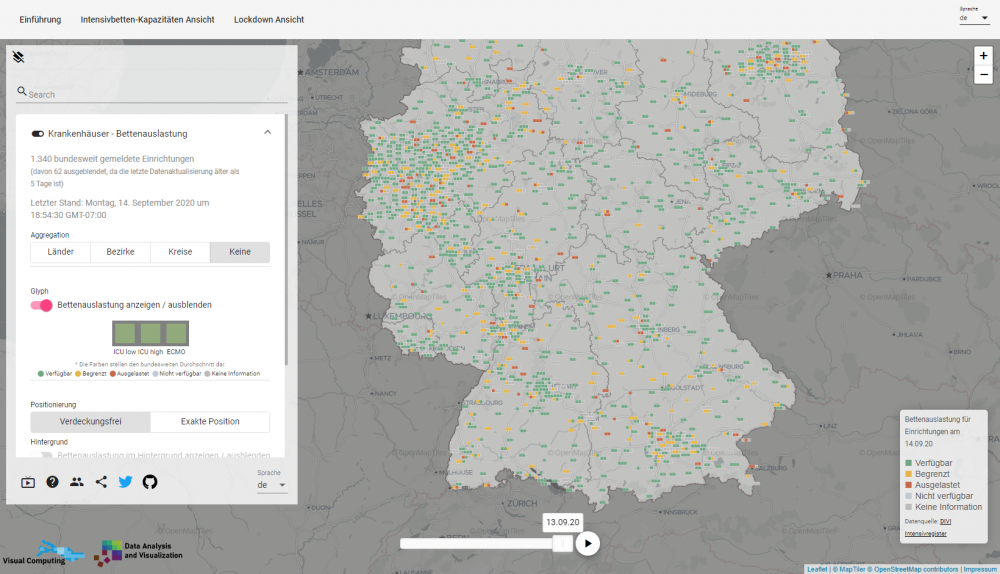1000x574 pixels.
Task: Click the date timeline slider handle
Action: (x=563, y=543)
